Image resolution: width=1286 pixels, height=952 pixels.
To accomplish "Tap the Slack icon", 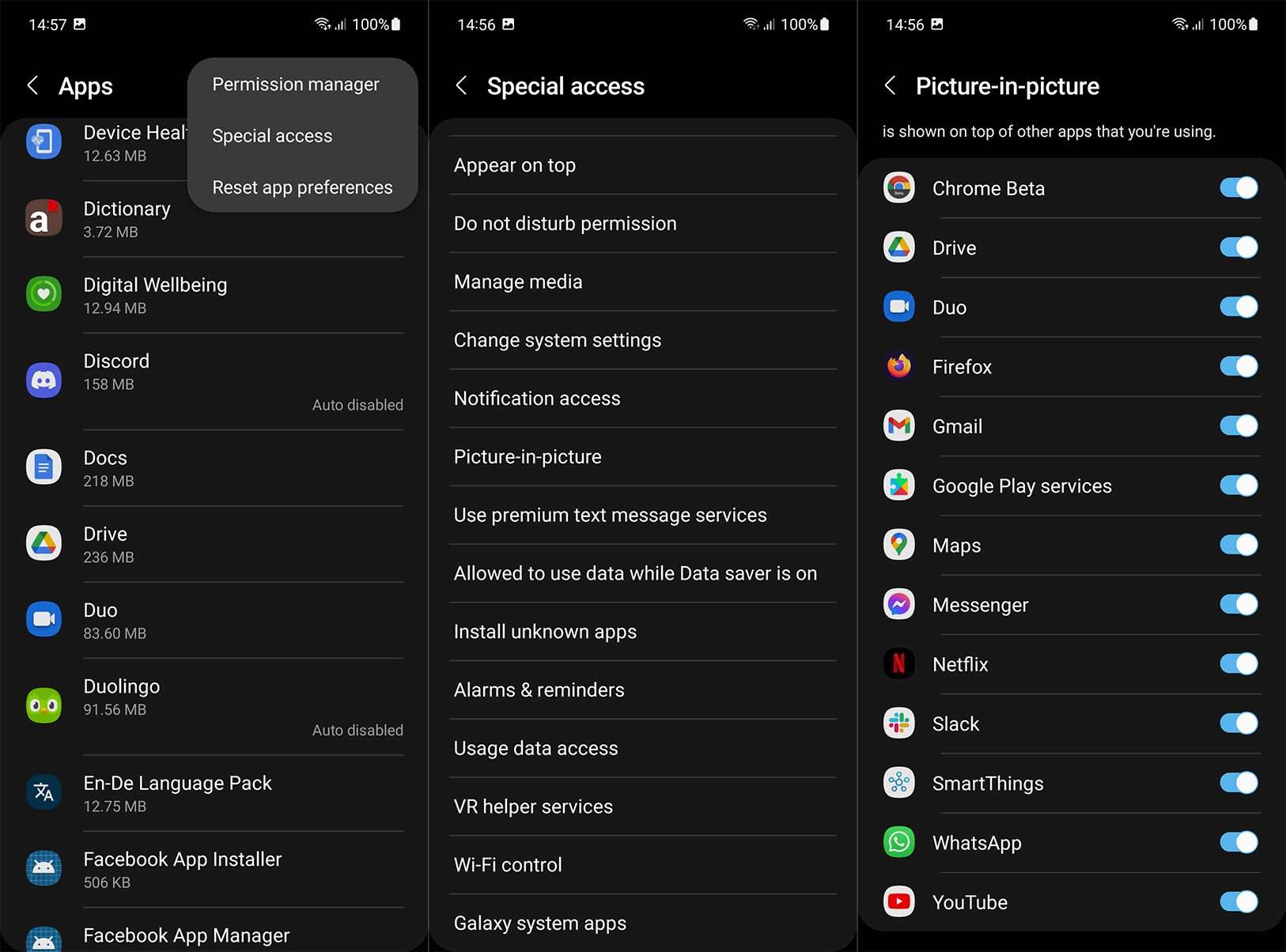I will point(899,723).
